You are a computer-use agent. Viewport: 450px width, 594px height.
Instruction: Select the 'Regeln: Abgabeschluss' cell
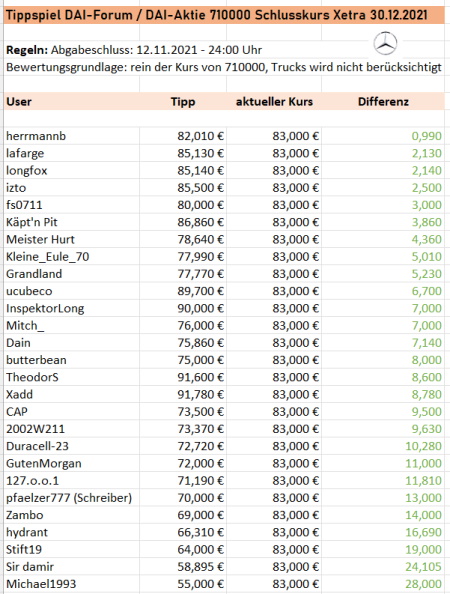click(x=134, y=50)
